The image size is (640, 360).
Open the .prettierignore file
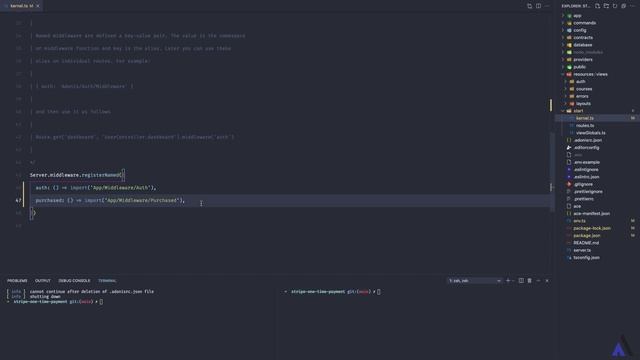pyautogui.click(x=588, y=192)
